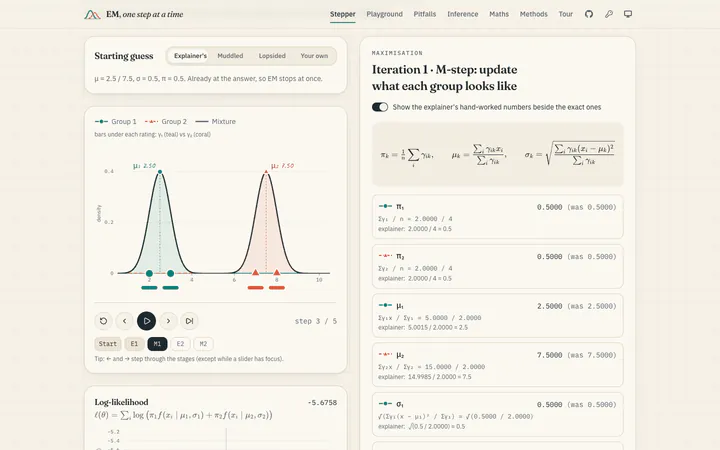The width and height of the screenshot is (720, 450).
Task: Click 'explainer: 14.9985 / 2.0000 = 7.5' text
Action: (424, 377)
